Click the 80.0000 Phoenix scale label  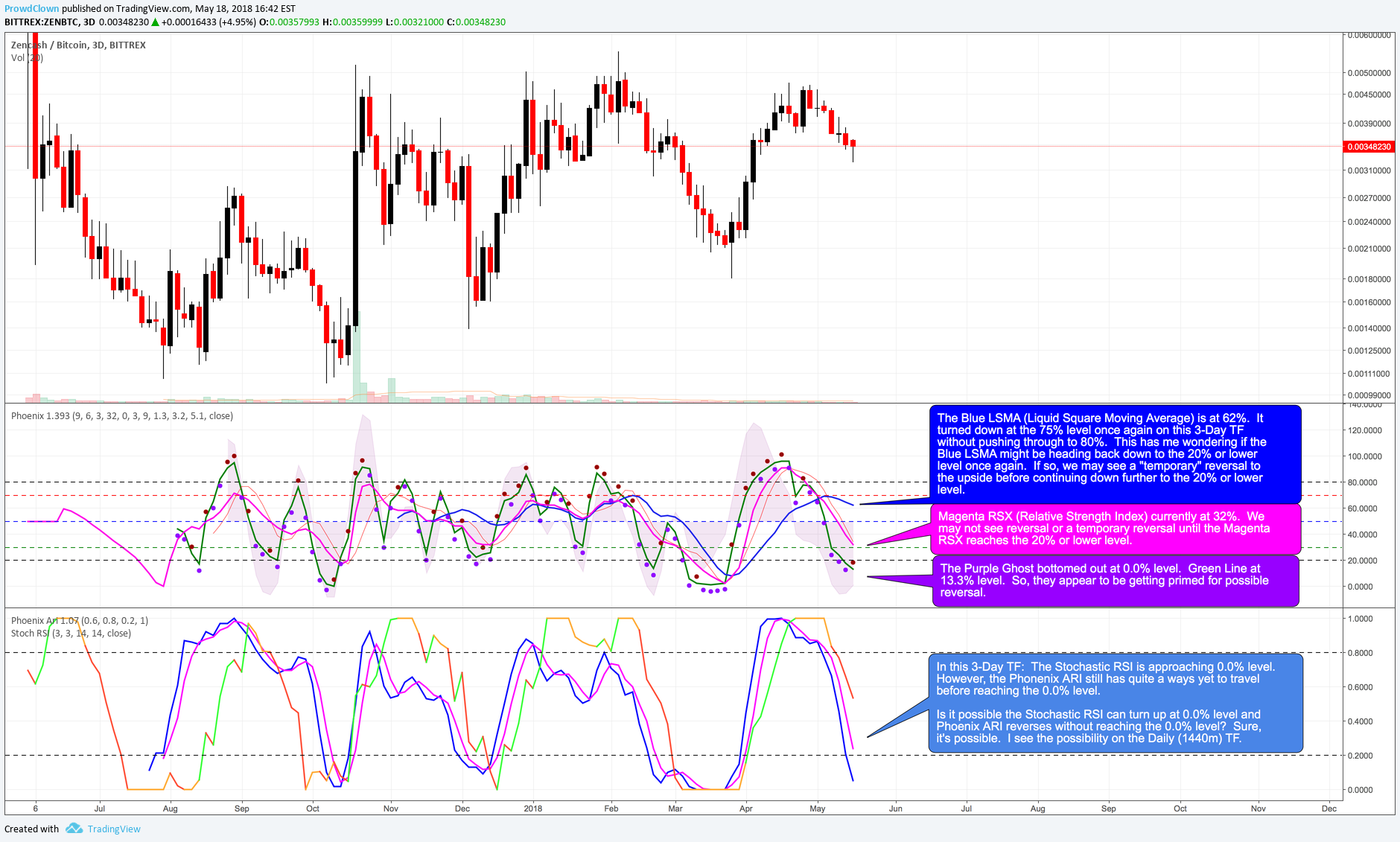(1364, 482)
